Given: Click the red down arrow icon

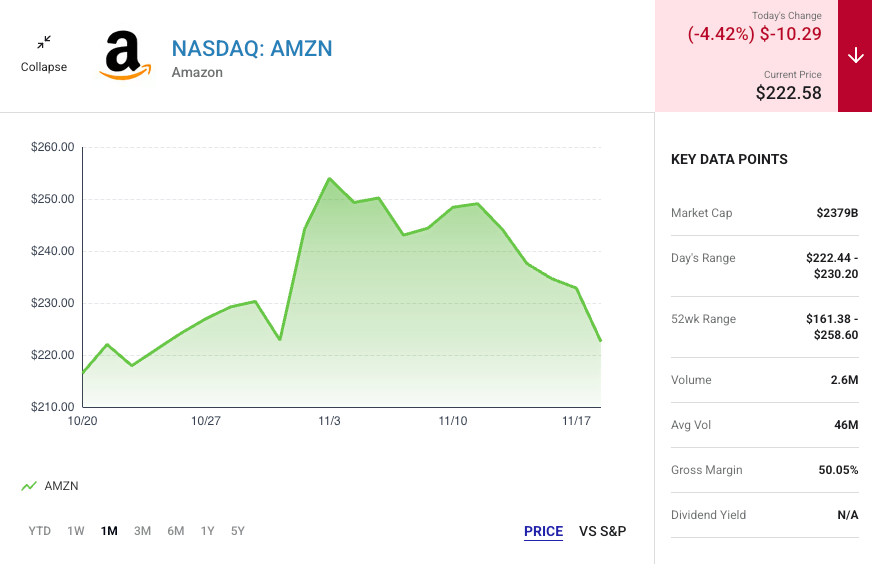Looking at the screenshot, I should click(x=855, y=56).
